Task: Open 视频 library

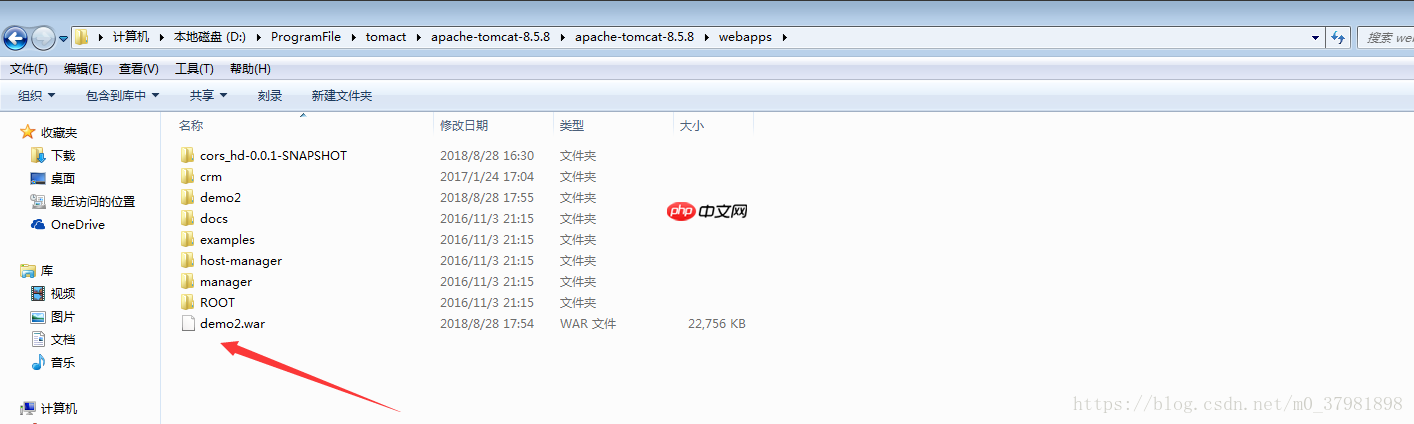Action: [63, 293]
